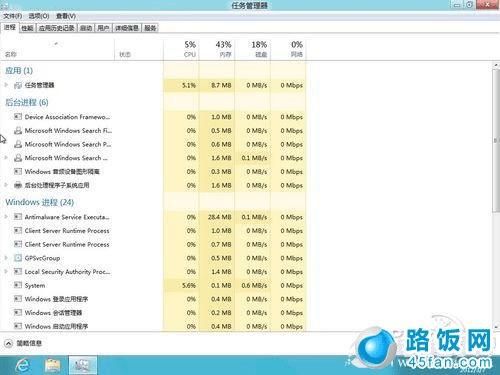Image resolution: width=500 pixels, height=375 pixels.
Task: Open the 查看(V) menu
Action: [x=66, y=16]
